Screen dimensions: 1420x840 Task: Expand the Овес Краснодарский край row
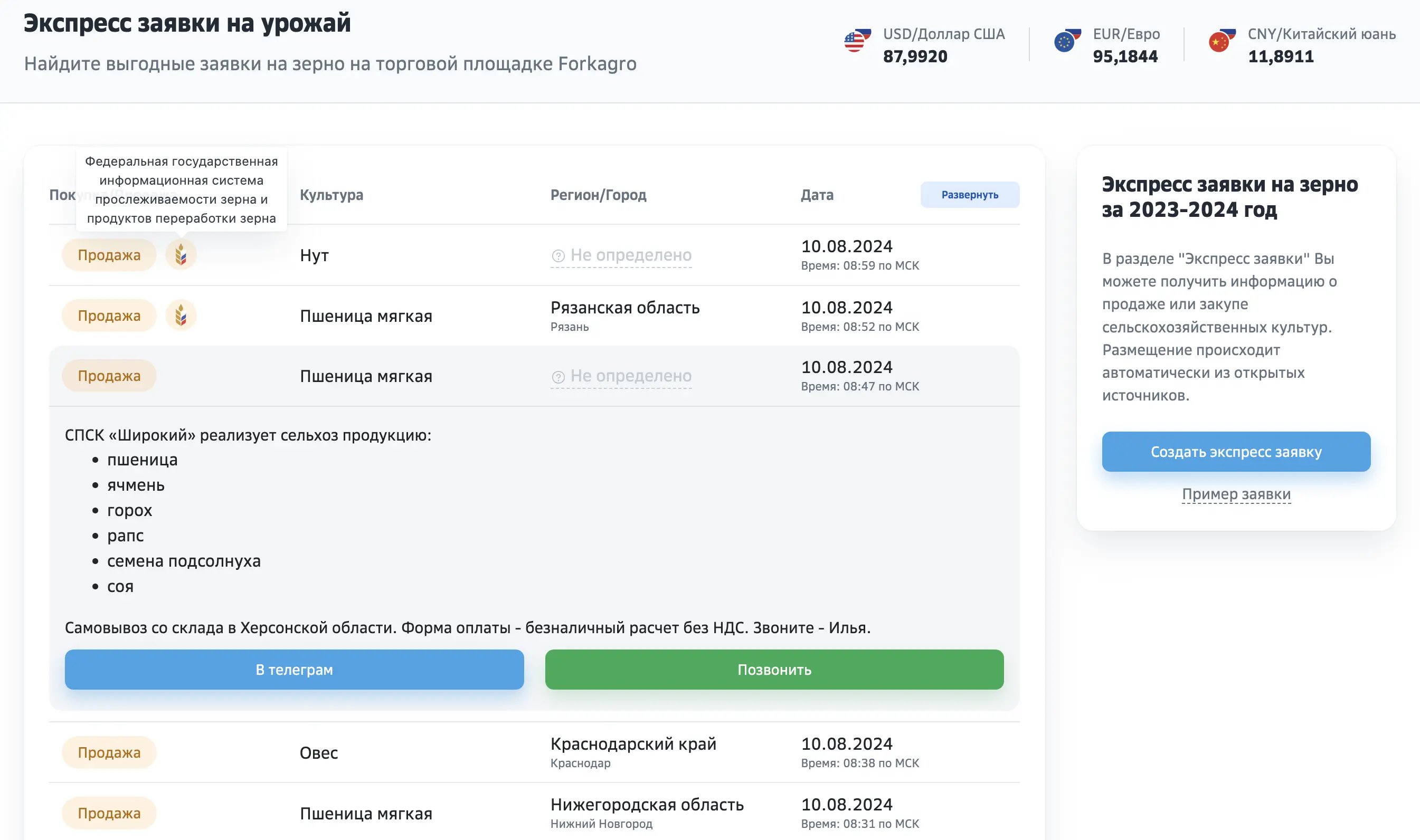tap(534, 752)
